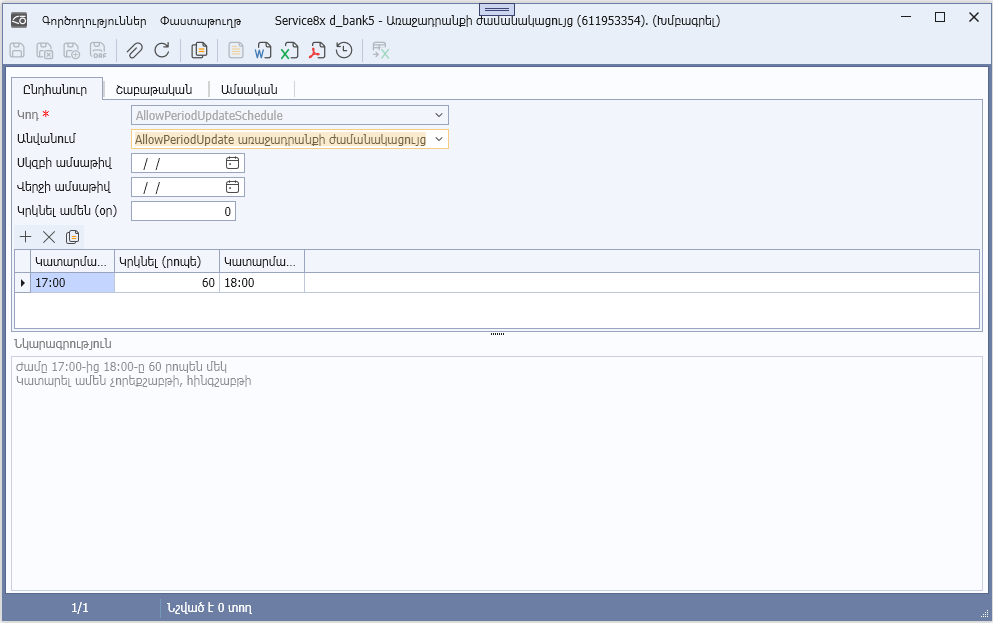
Task: Select the 17:00 cell in the grid
Action: coord(72,283)
